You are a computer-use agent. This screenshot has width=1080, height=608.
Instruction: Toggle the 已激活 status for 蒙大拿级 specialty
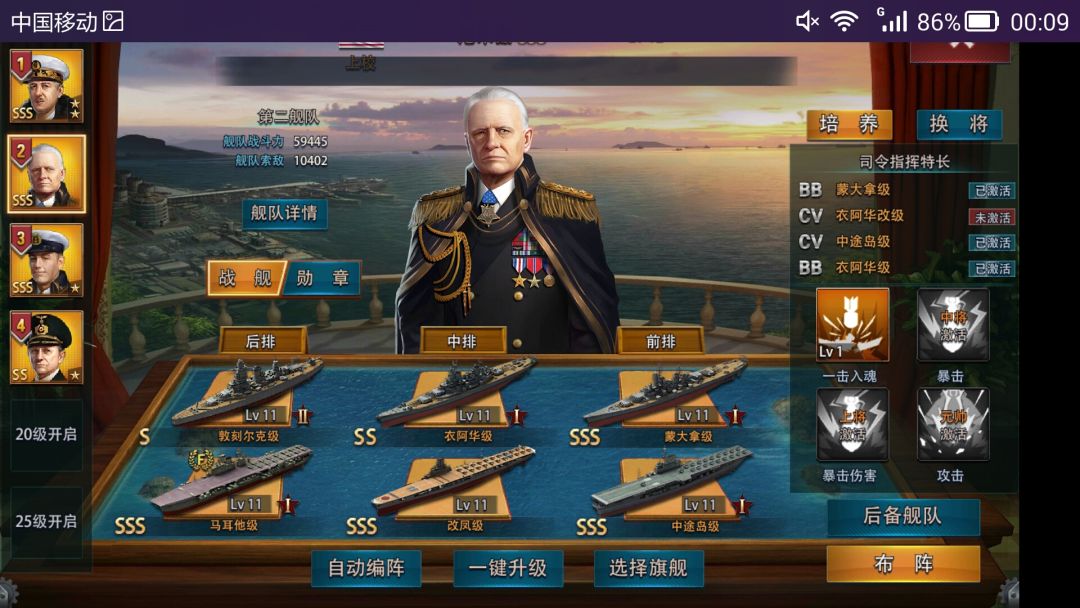tap(992, 191)
